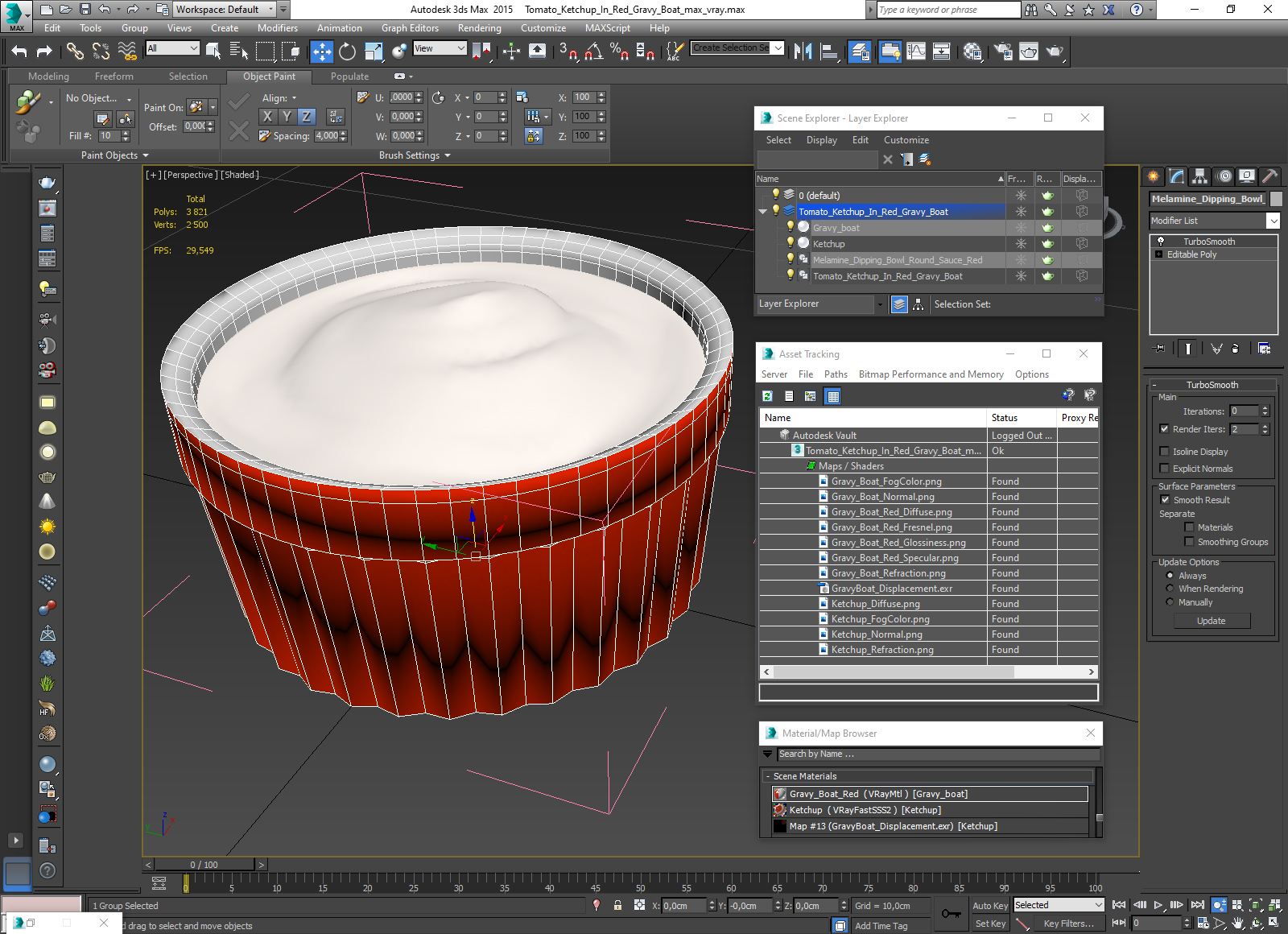Click the Paint brush icon in Object Paint

click(x=28, y=102)
